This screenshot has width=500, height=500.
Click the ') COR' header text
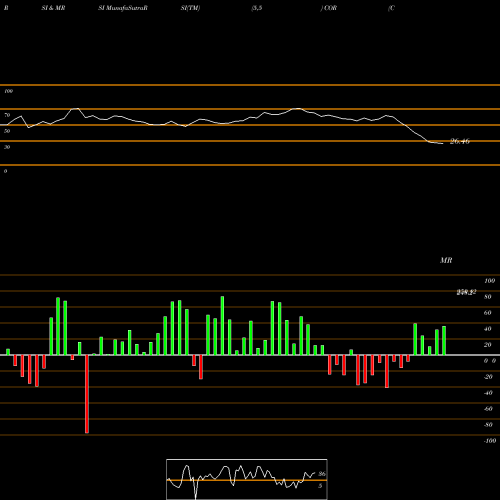[x=329, y=8]
